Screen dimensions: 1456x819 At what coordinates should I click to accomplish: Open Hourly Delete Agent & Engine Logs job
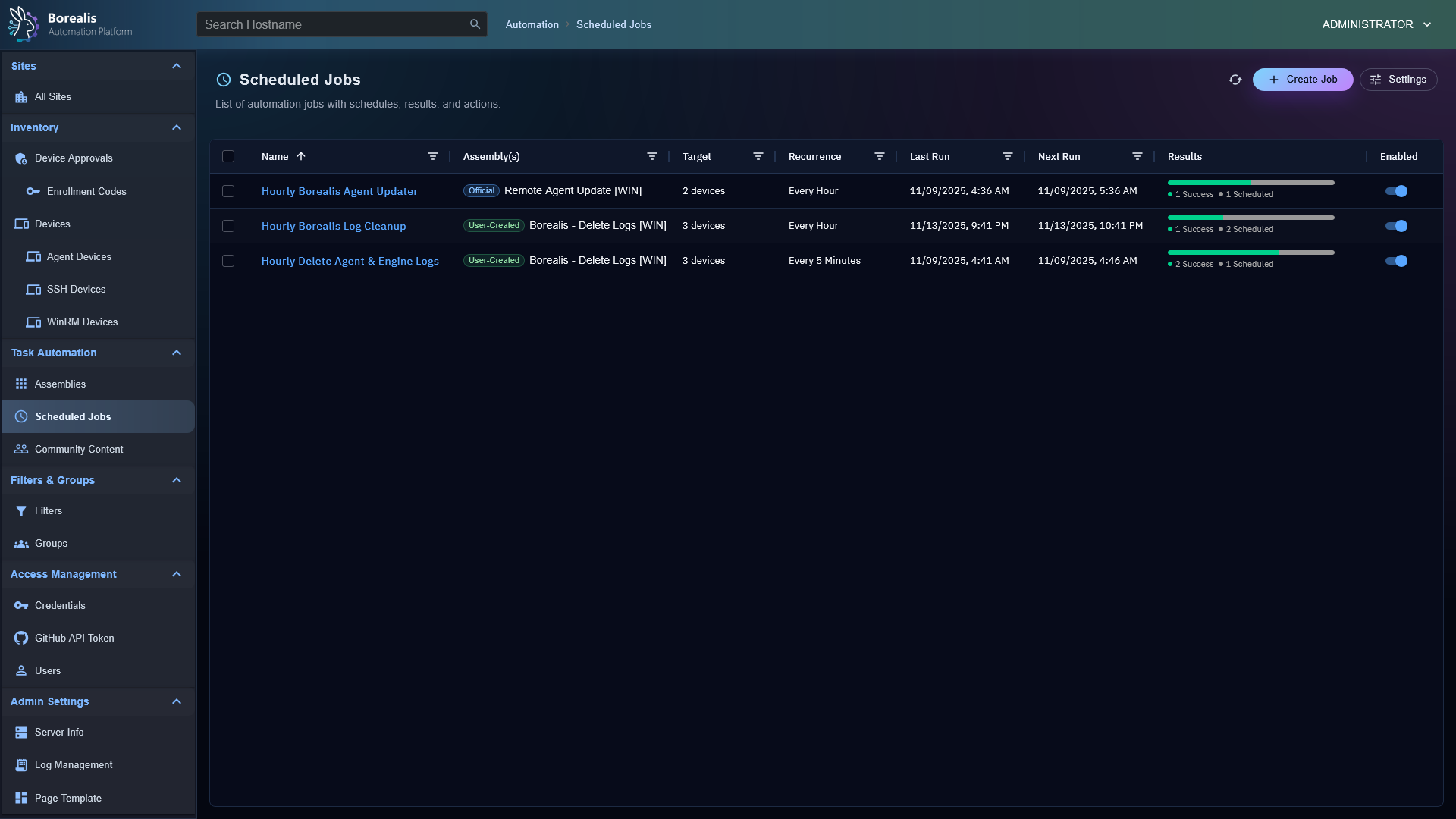coord(350,261)
